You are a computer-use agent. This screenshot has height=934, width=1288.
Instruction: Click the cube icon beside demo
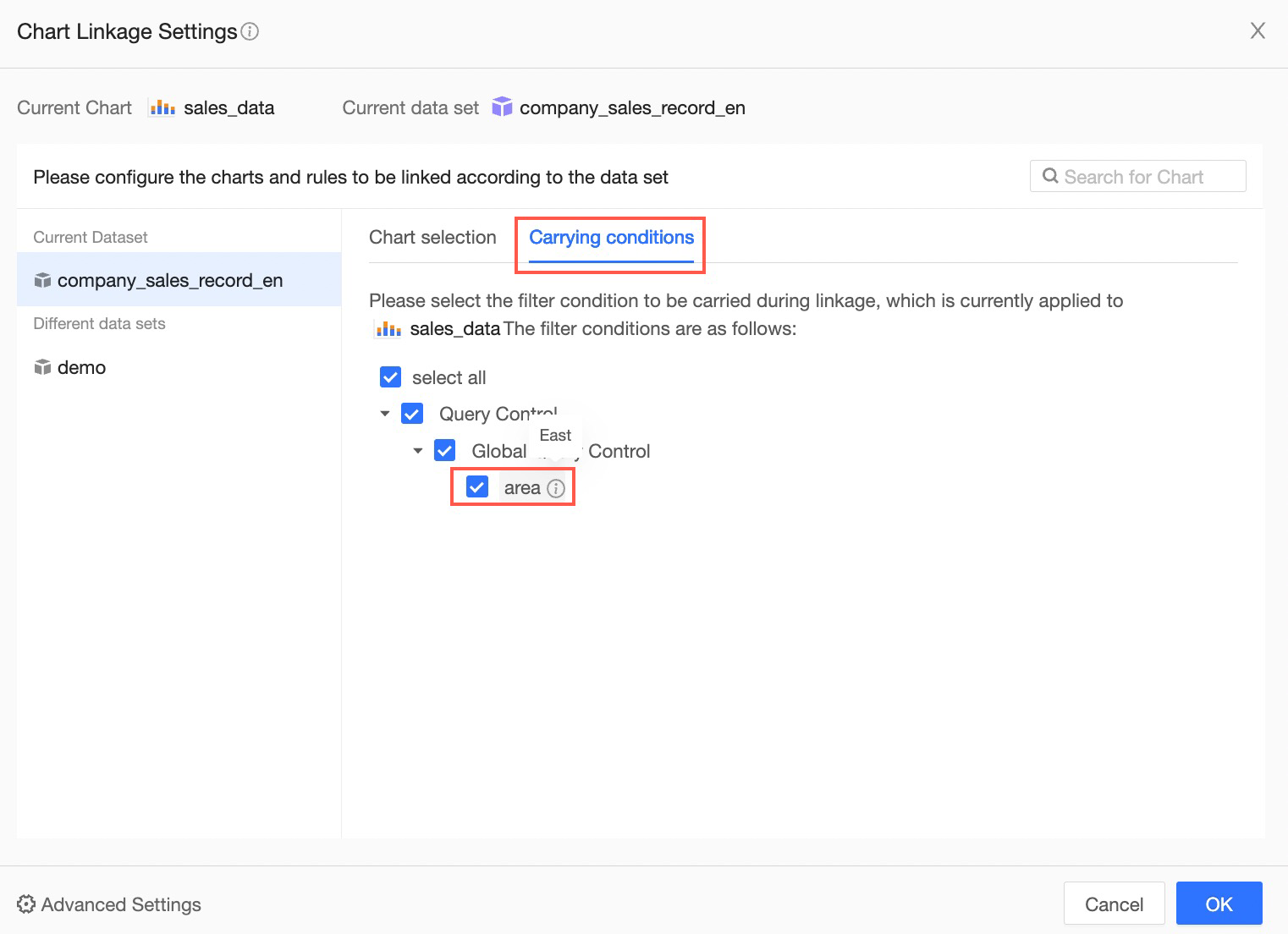click(42, 367)
